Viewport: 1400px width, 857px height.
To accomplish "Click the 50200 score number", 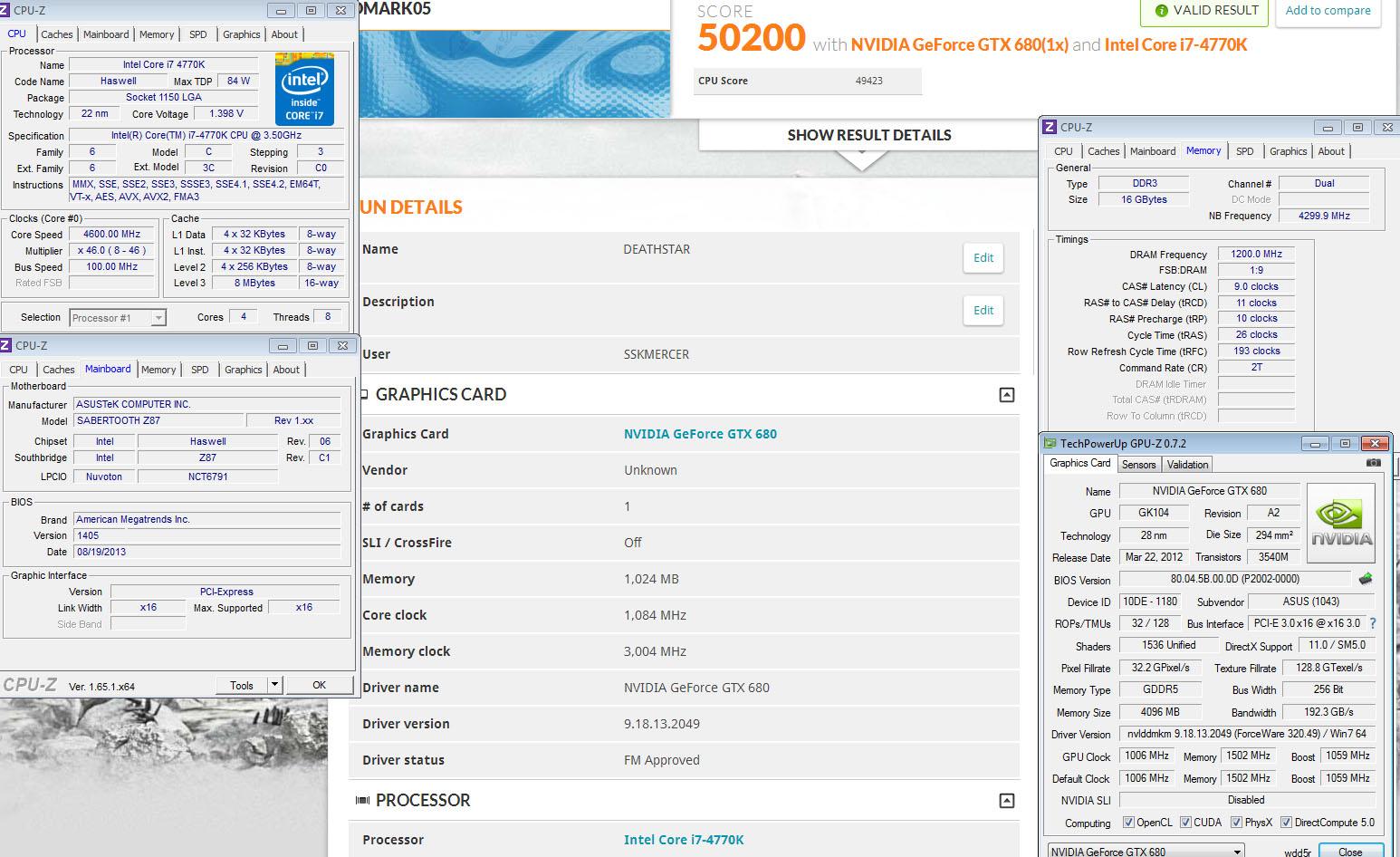I will point(751,38).
